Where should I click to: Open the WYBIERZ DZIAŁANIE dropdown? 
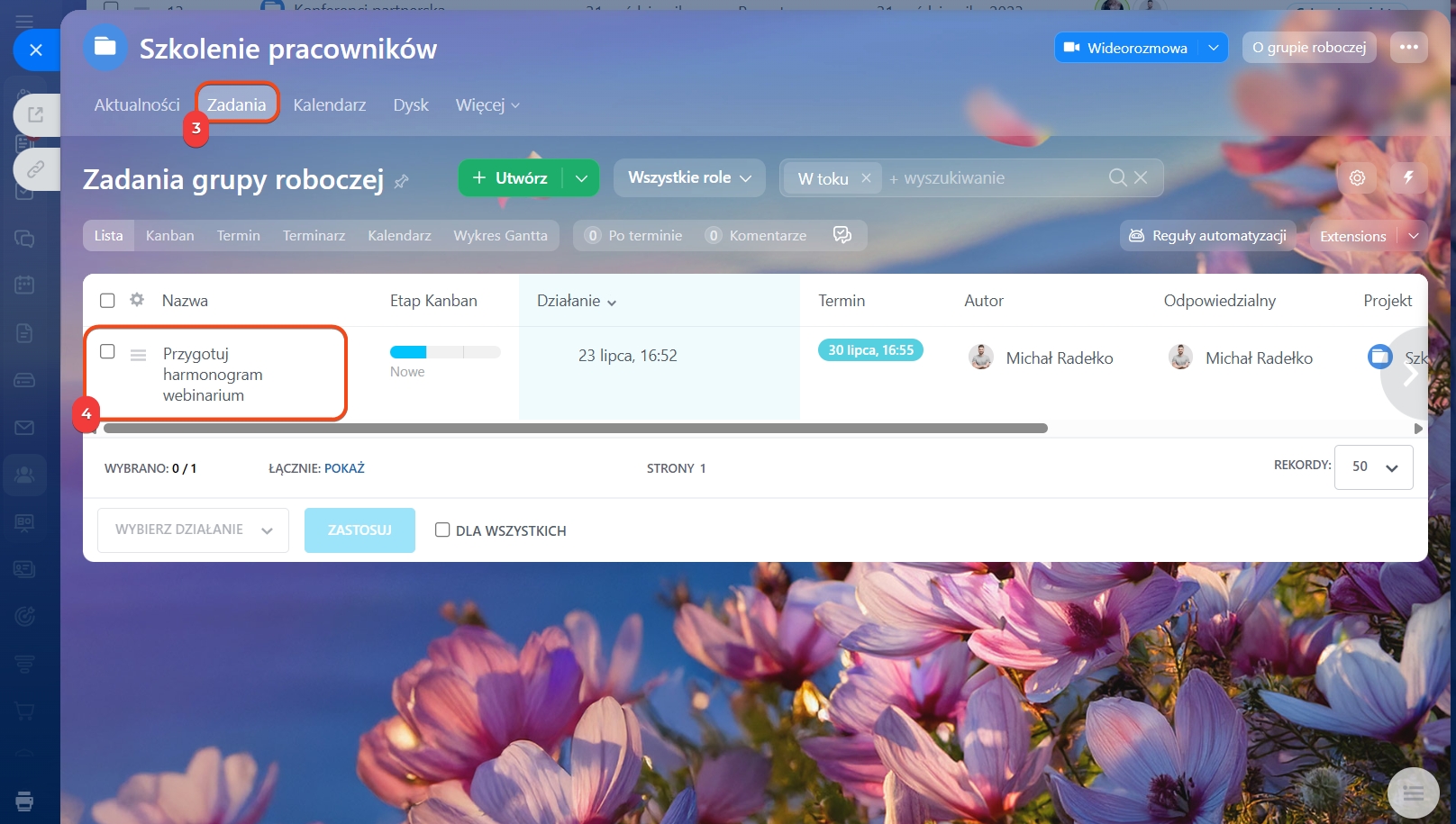coord(193,530)
